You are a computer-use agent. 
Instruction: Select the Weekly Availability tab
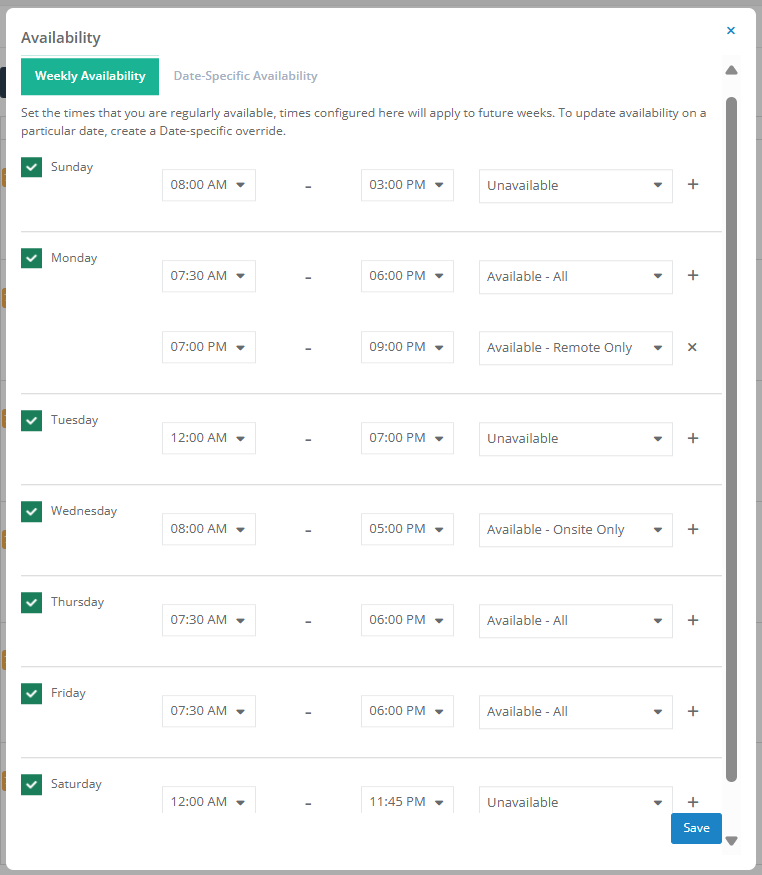[90, 76]
